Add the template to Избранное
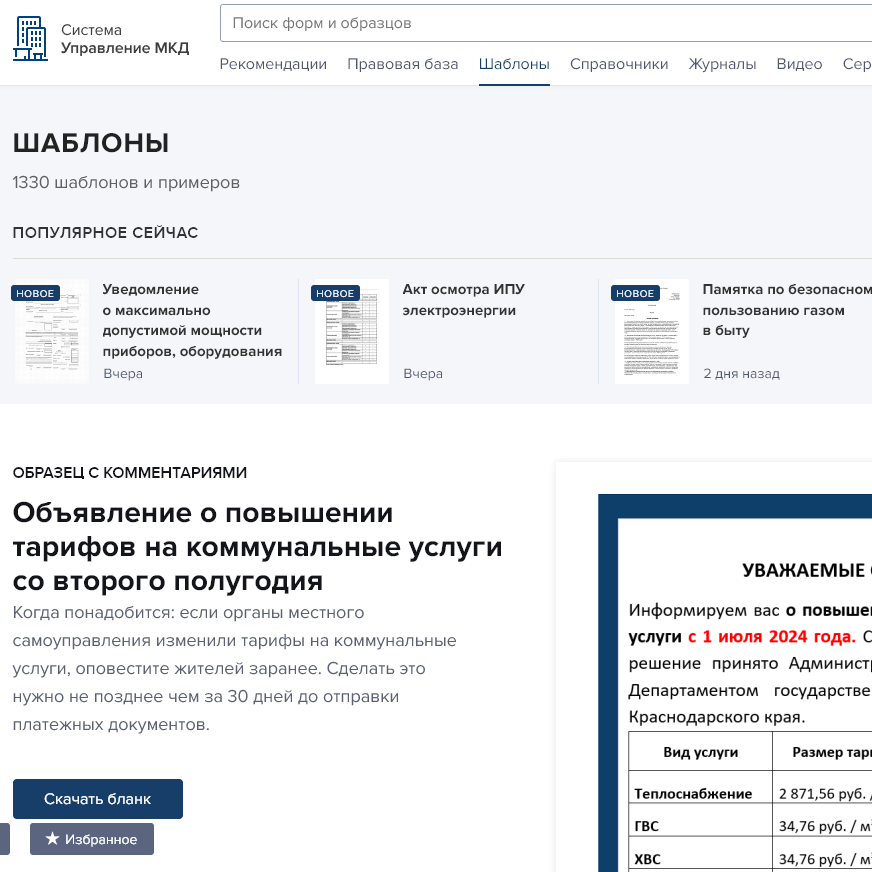 [x=92, y=839]
